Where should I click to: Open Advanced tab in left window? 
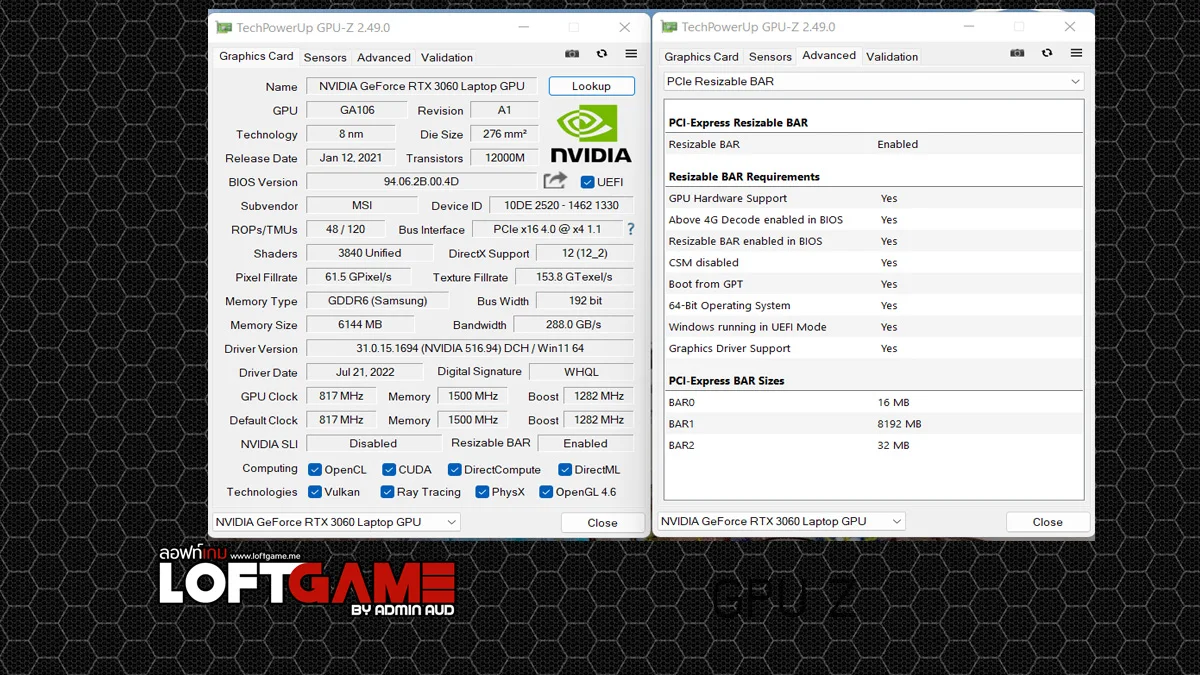pyautogui.click(x=384, y=58)
